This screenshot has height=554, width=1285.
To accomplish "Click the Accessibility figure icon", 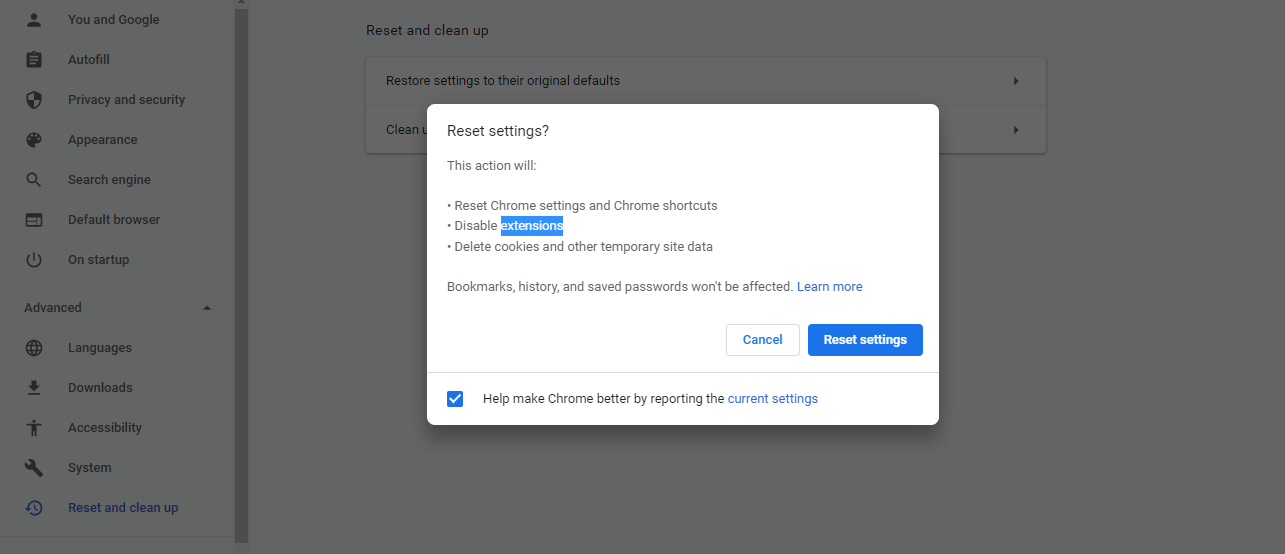I will (x=34, y=428).
